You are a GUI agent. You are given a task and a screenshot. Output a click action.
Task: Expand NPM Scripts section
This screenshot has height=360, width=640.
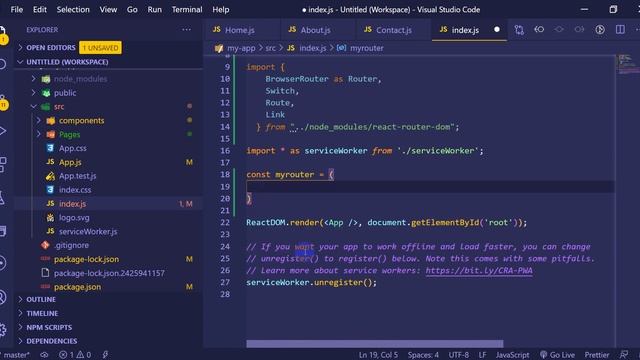(49, 327)
